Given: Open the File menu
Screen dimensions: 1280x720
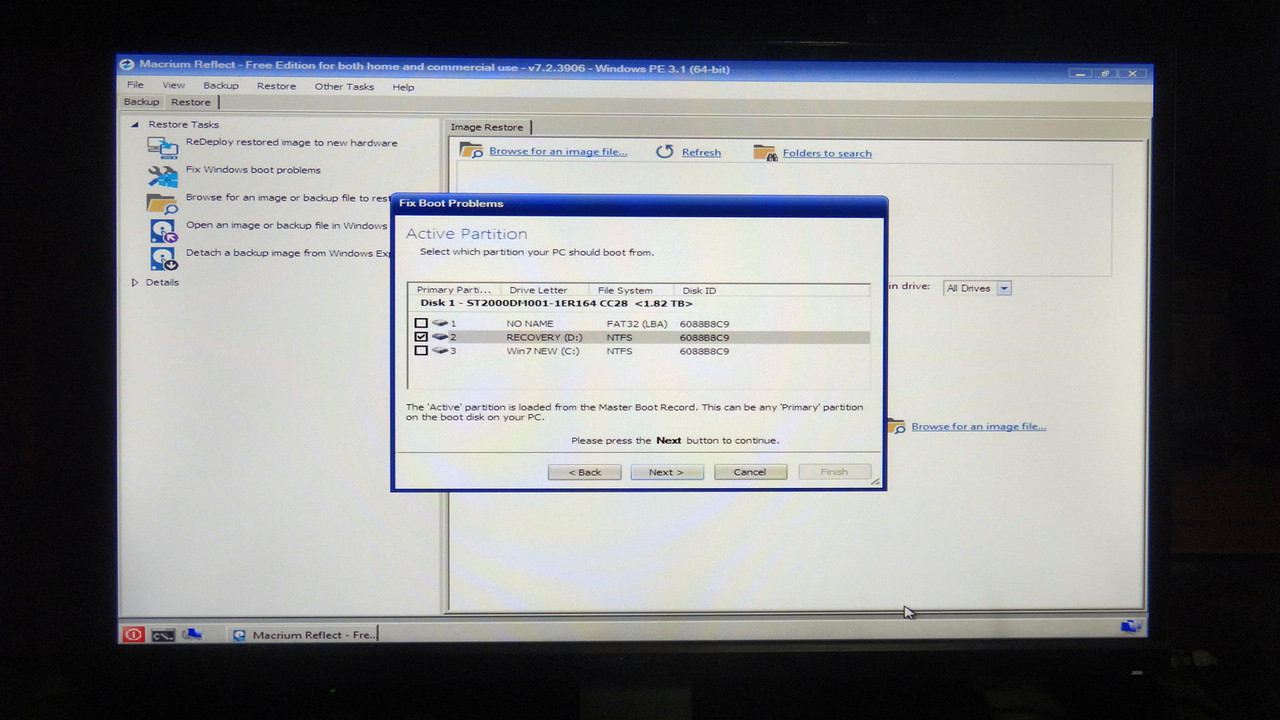Looking at the screenshot, I should click(135, 86).
